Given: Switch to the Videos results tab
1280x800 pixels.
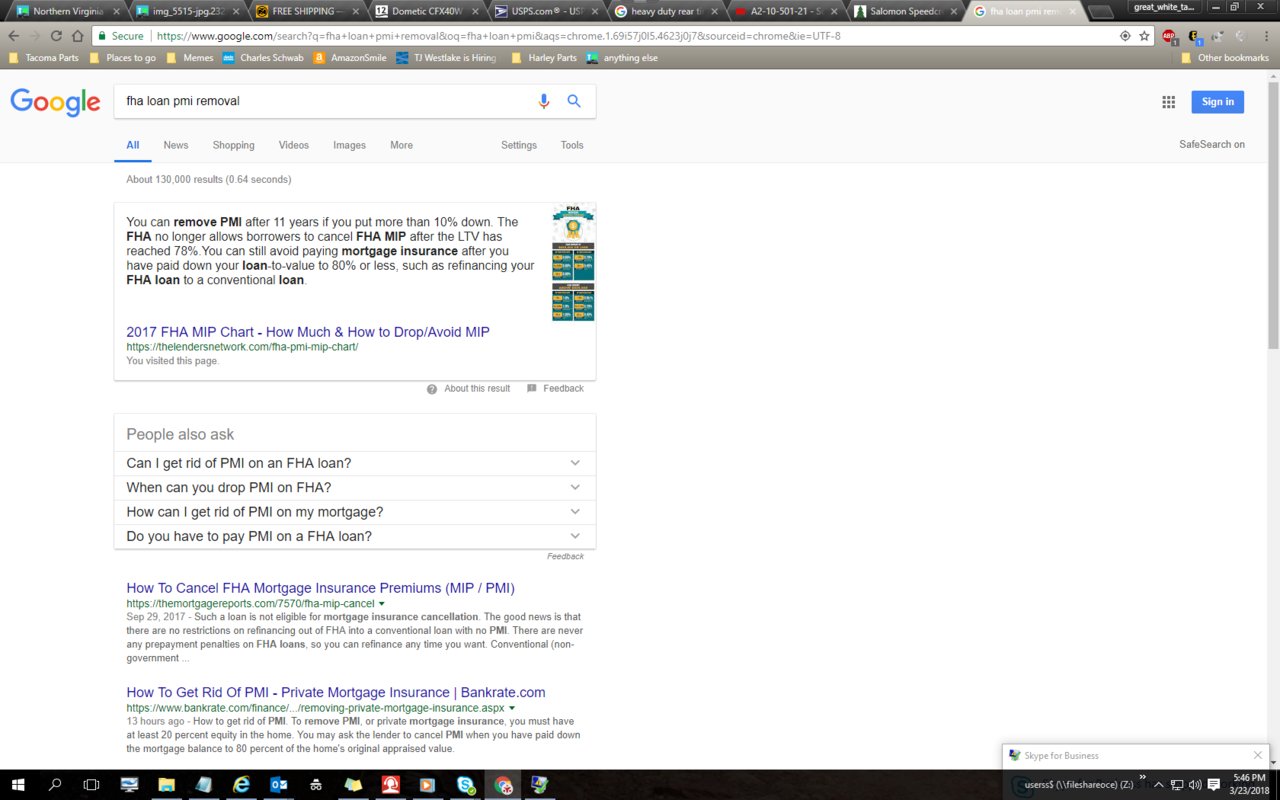Looking at the screenshot, I should [x=294, y=145].
